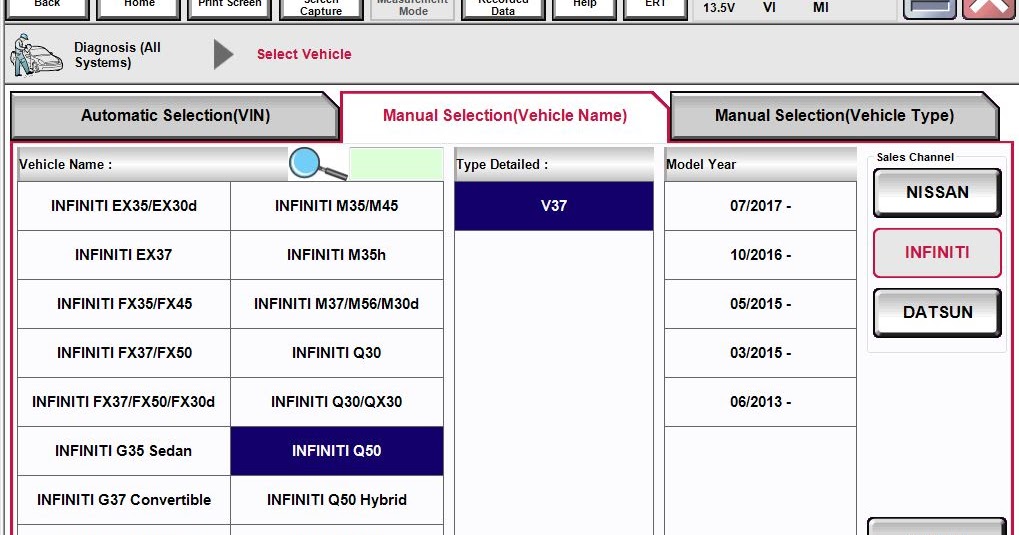The width and height of the screenshot is (1019, 535).
Task: Switch to Automatic Selection(VIN) tab
Action: (x=175, y=116)
